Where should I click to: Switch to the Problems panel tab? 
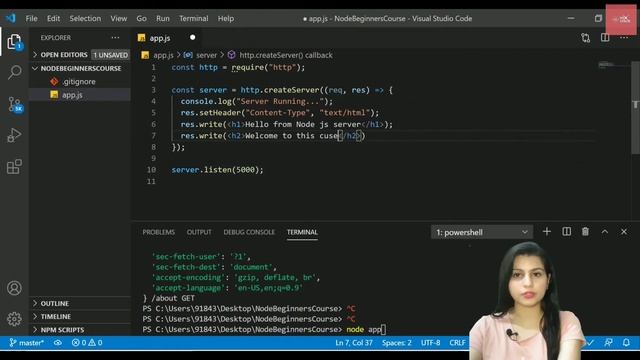coord(158,232)
